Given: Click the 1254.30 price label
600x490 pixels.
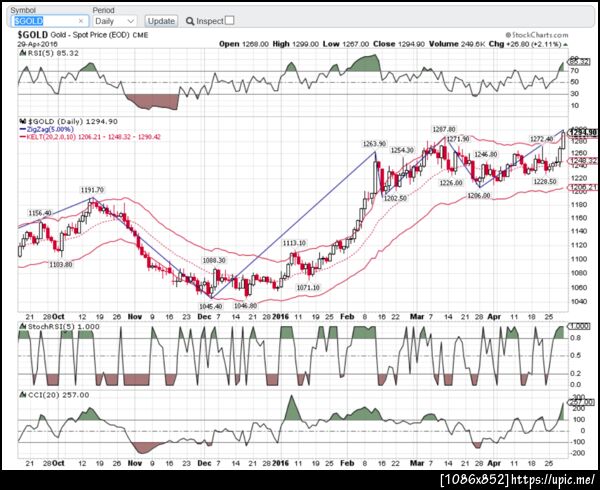Looking at the screenshot, I should [402, 150].
